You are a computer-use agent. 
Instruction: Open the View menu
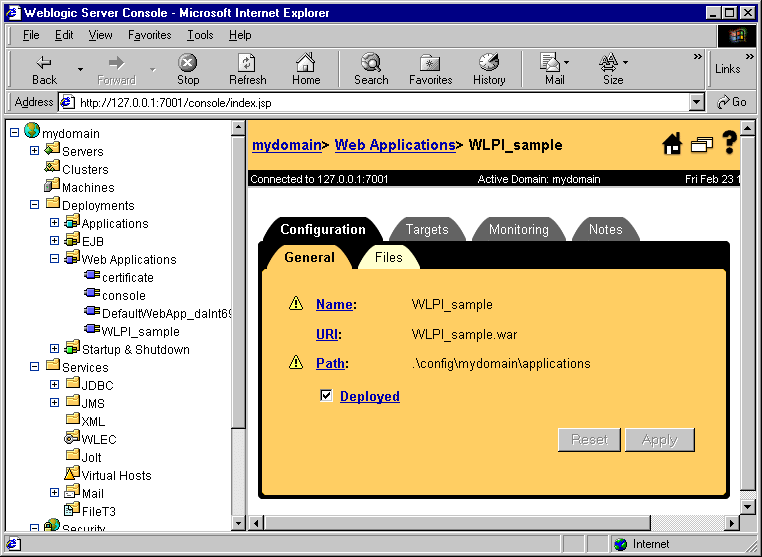point(100,35)
